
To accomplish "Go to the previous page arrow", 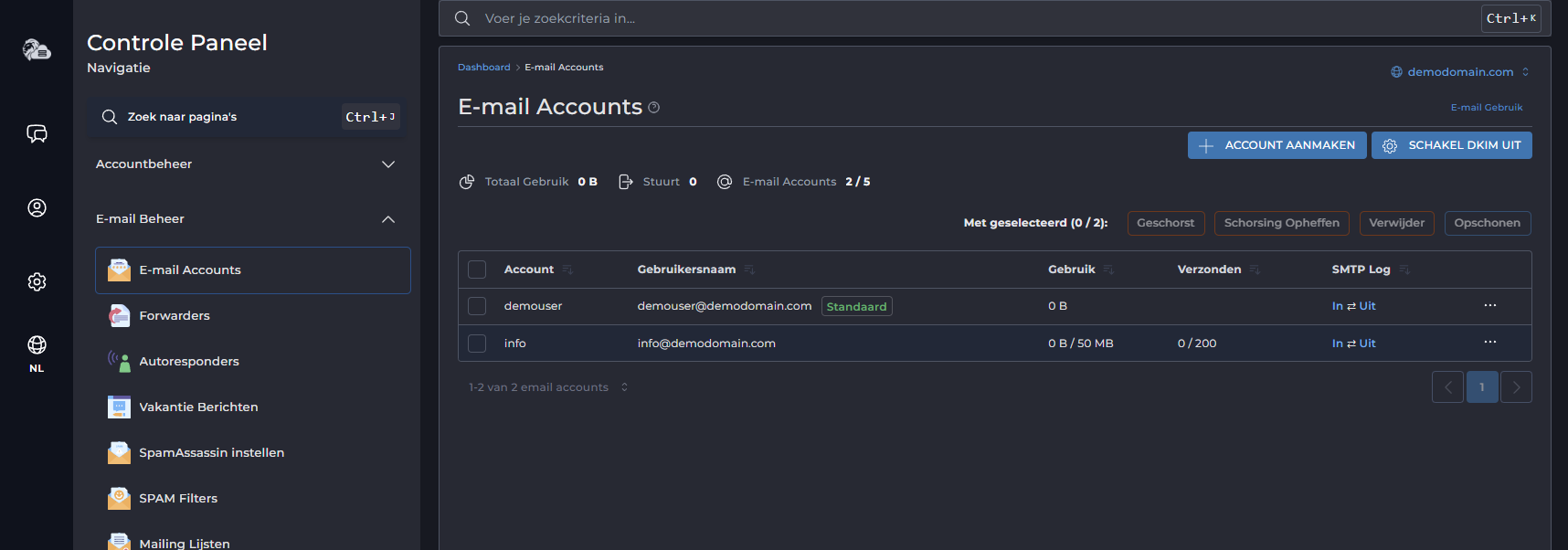I will click(1447, 387).
